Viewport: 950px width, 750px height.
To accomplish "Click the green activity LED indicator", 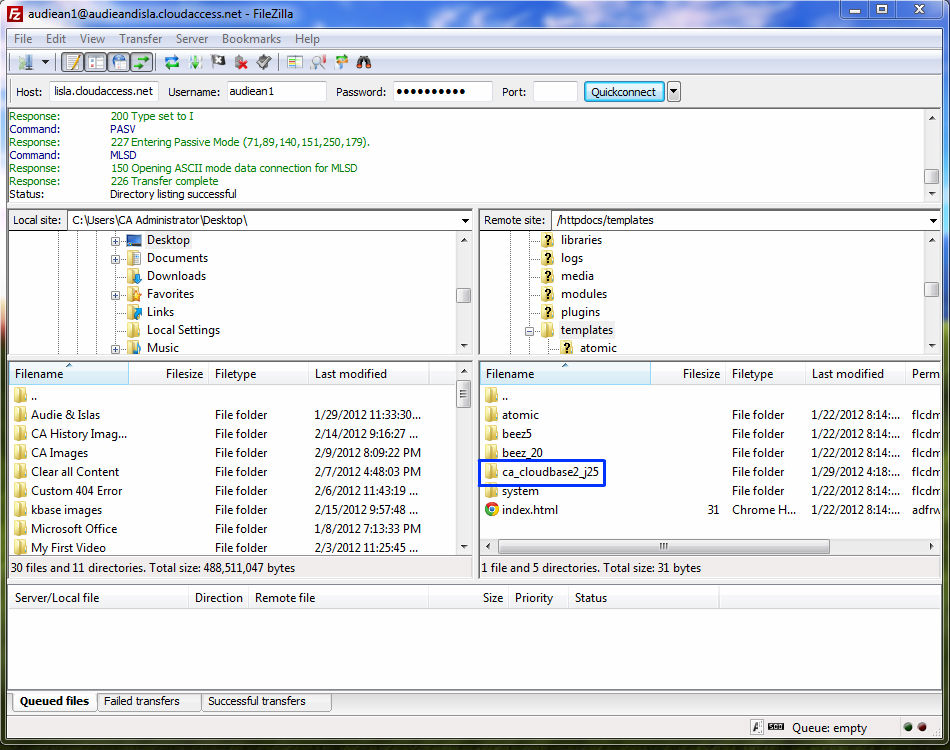I will click(908, 726).
